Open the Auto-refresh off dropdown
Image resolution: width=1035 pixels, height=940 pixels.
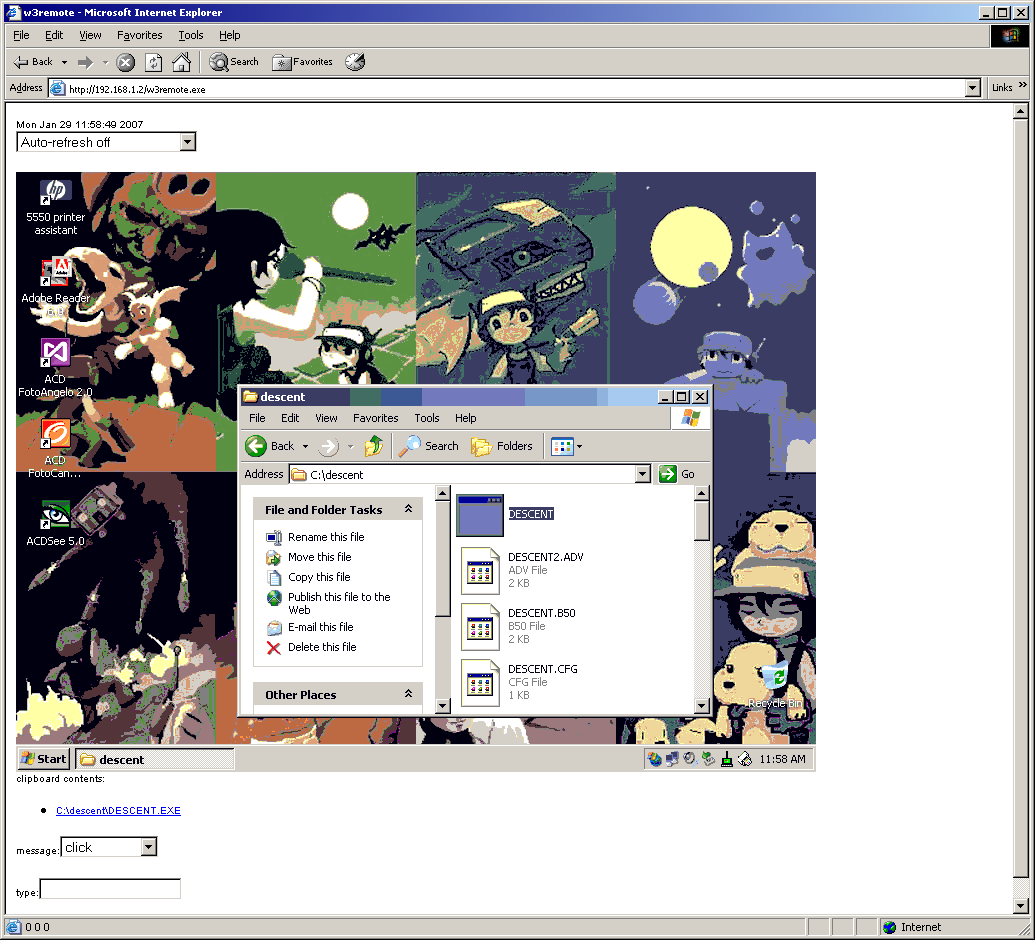click(188, 142)
